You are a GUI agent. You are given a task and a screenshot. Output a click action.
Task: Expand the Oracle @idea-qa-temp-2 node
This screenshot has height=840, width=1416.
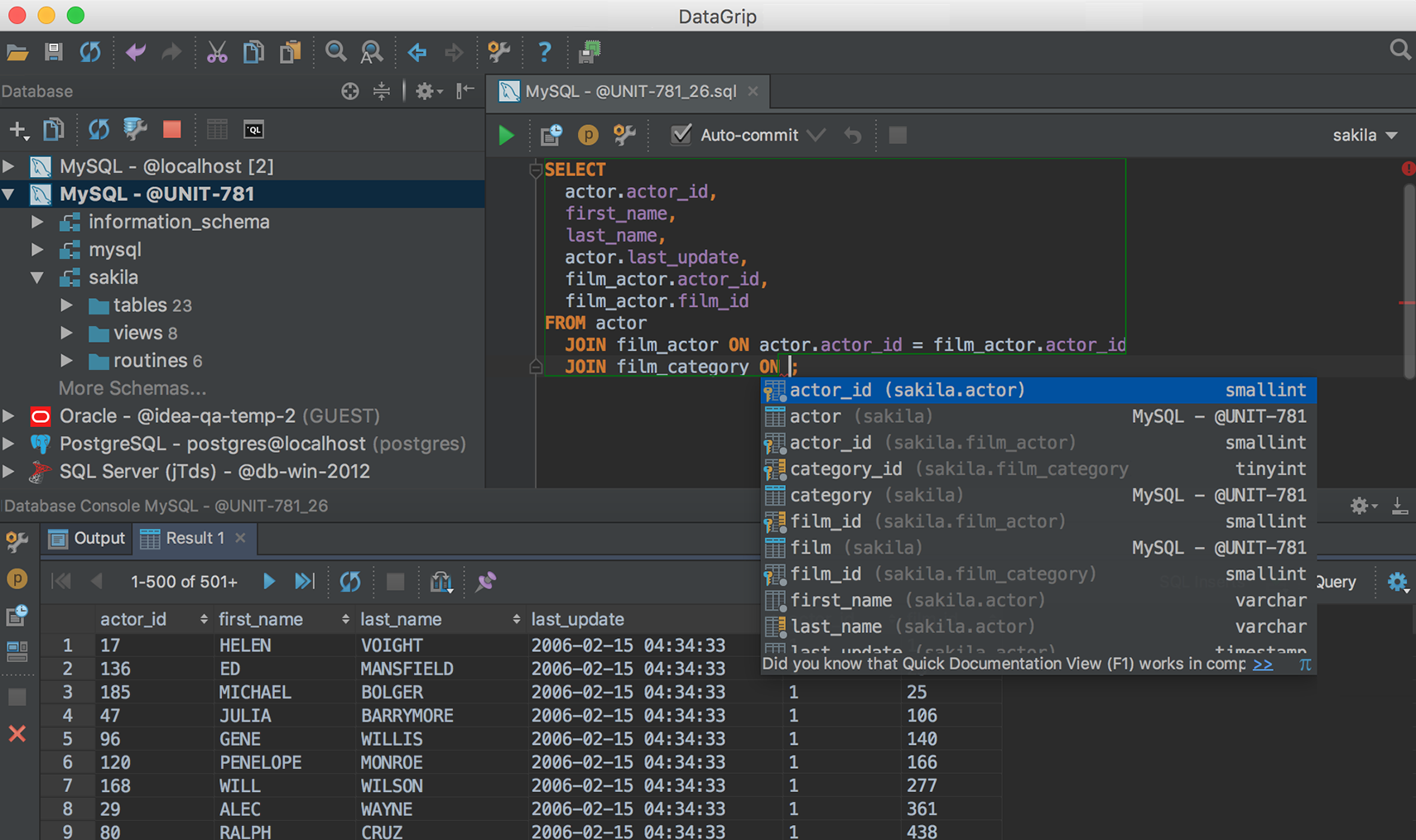pyautogui.click(x=8, y=415)
